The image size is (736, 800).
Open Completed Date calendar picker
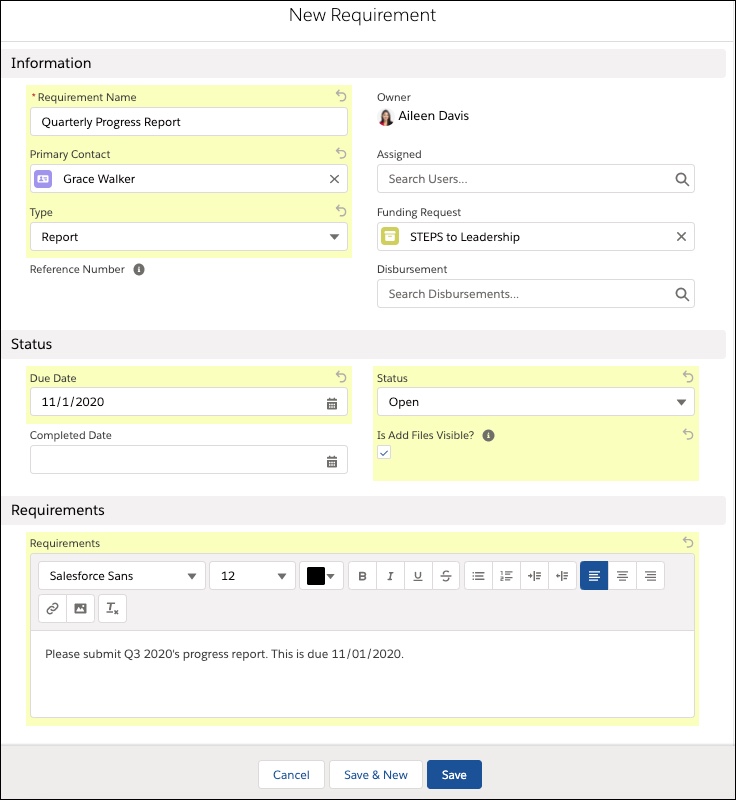[332, 462]
